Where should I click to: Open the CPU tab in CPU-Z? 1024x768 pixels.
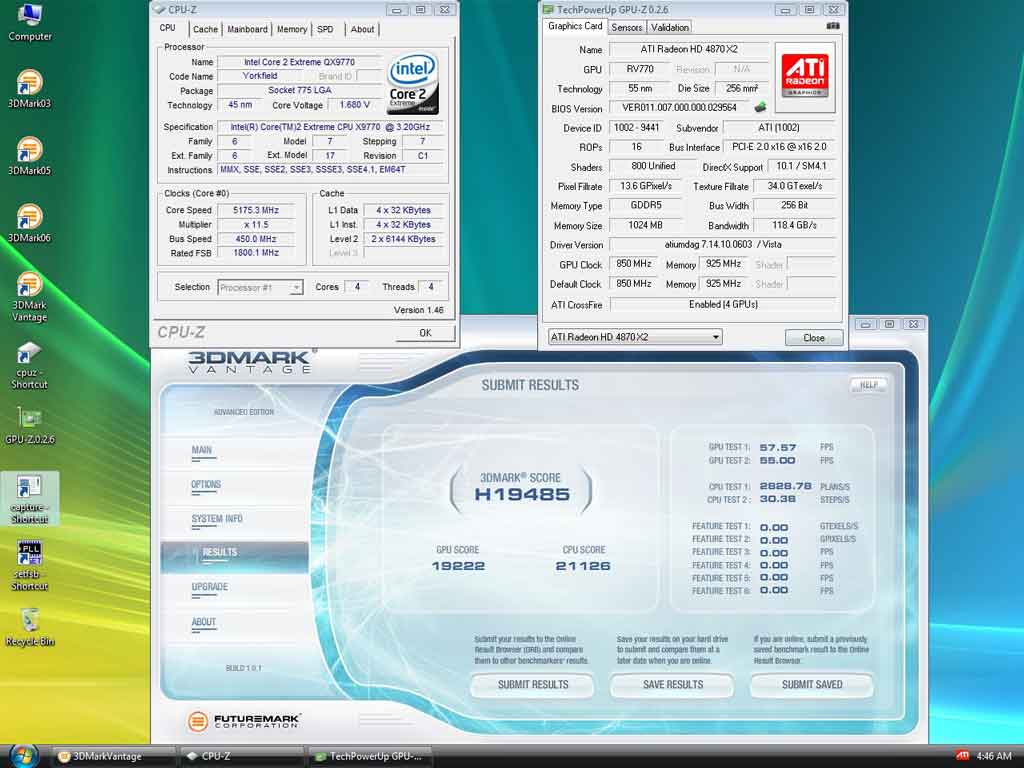[x=168, y=28]
